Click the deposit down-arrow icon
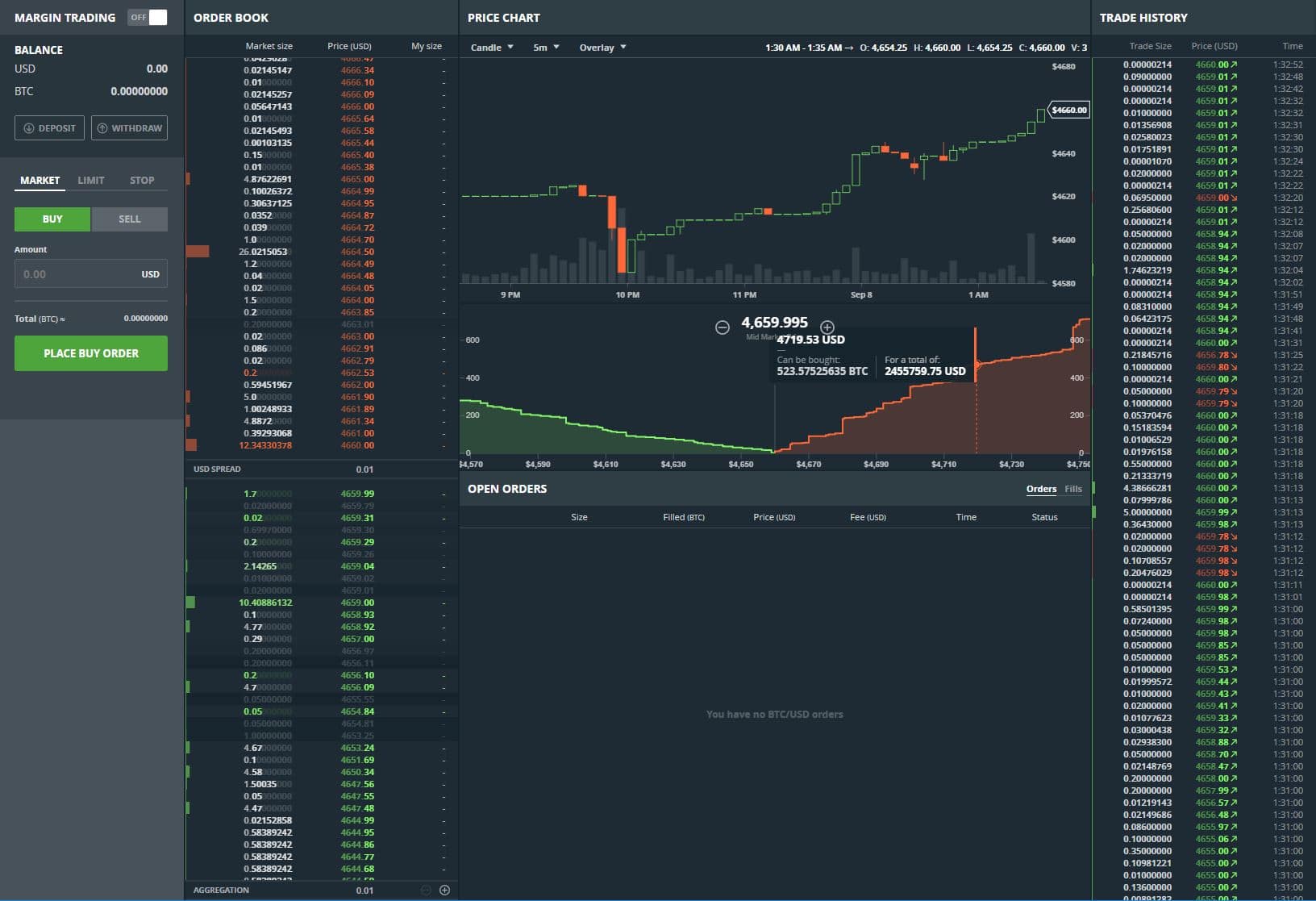Viewport: 1316px width, 901px height. point(30,127)
